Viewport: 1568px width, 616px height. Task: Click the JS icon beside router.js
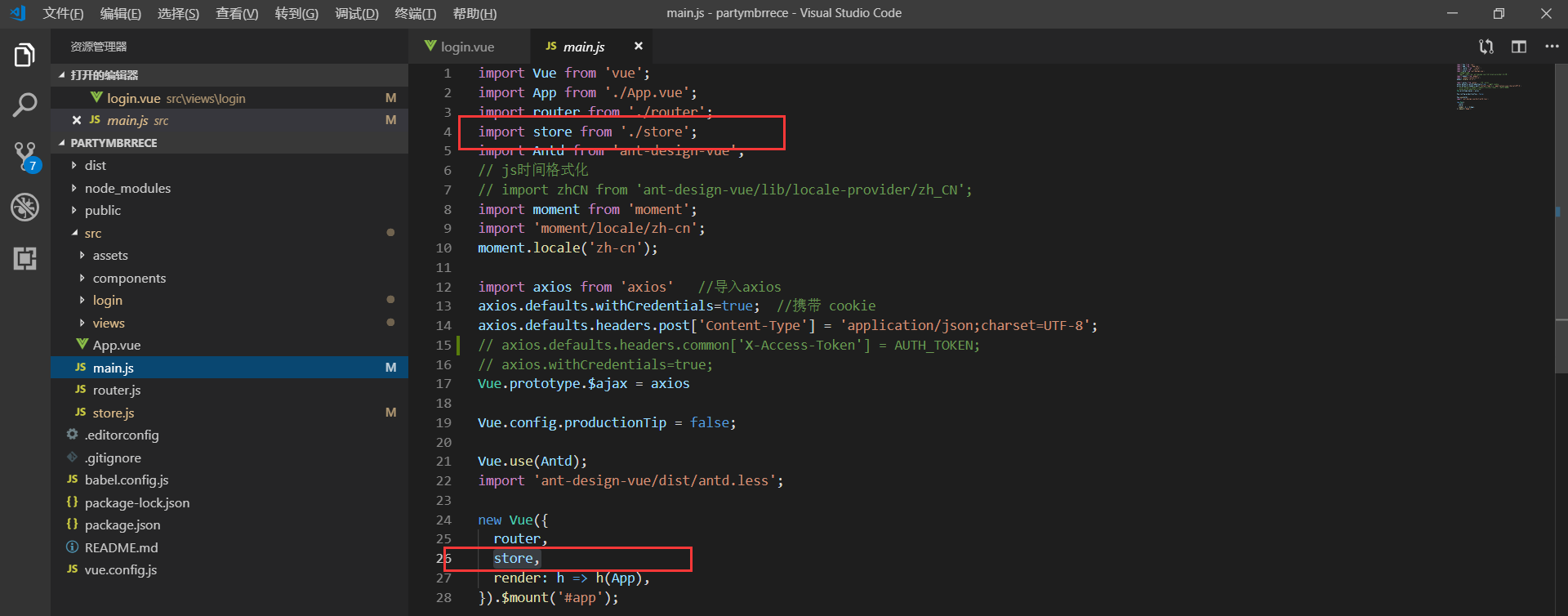click(80, 390)
